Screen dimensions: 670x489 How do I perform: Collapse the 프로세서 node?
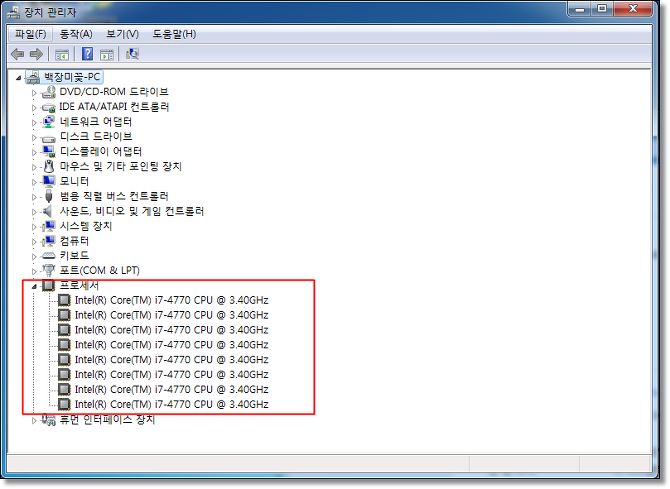(x=34, y=286)
